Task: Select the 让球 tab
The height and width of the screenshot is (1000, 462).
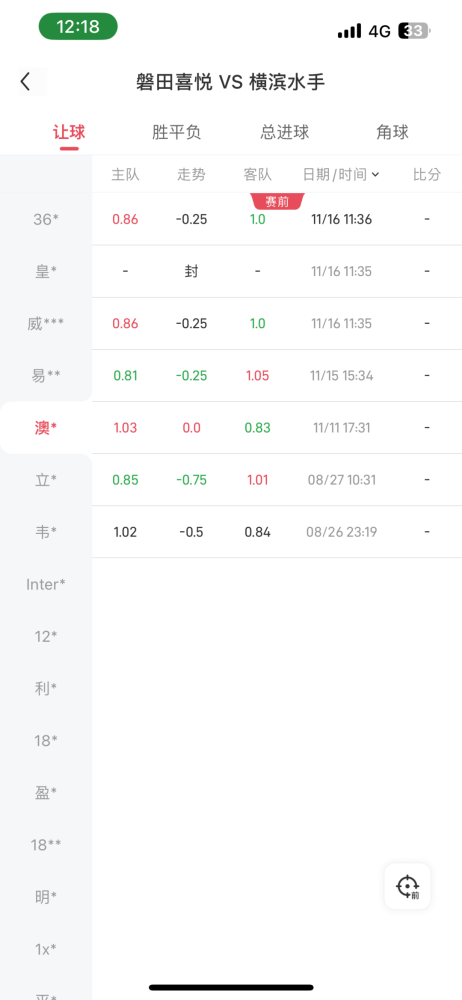Action: pos(70,133)
